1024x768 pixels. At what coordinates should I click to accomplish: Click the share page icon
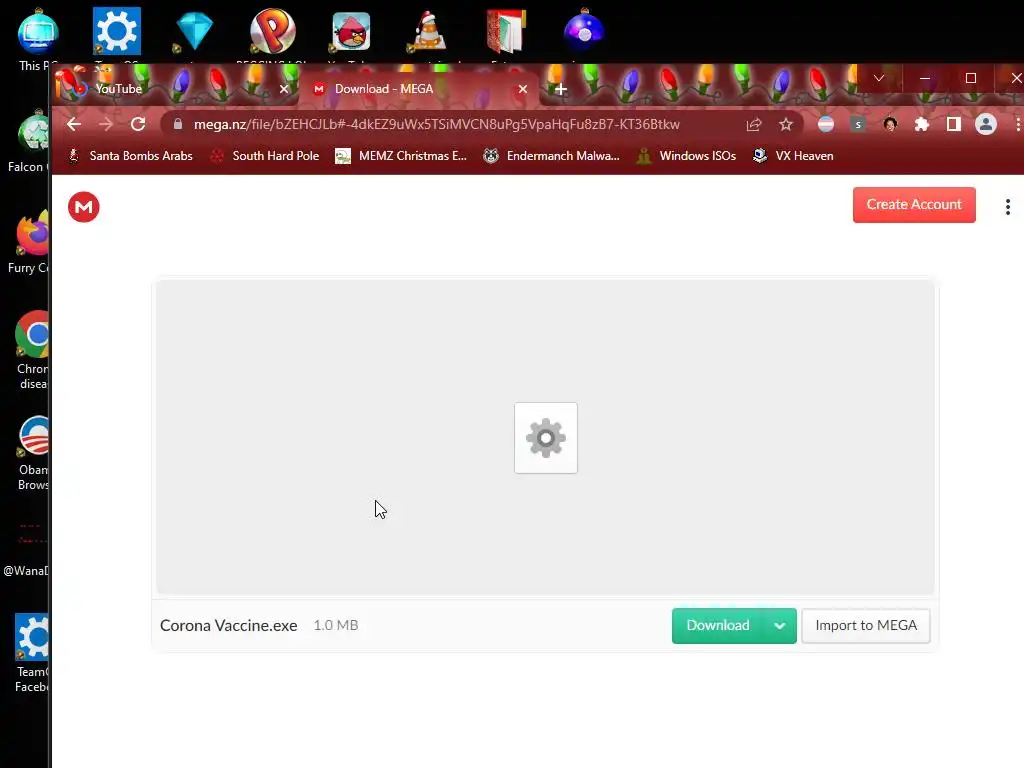pyautogui.click(x=754, y=124)
